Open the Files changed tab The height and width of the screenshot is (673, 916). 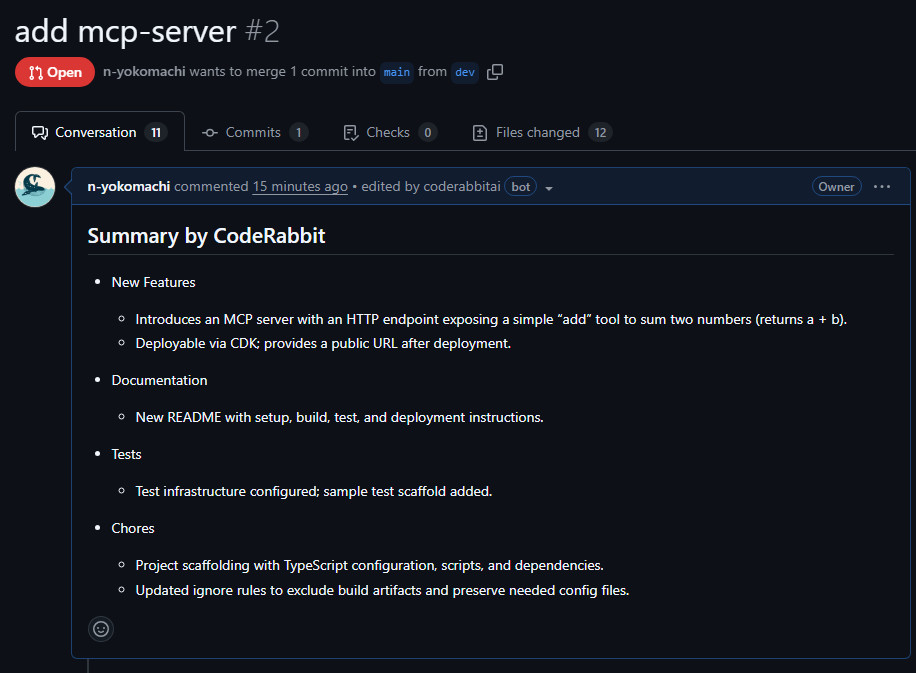point(542,133)
